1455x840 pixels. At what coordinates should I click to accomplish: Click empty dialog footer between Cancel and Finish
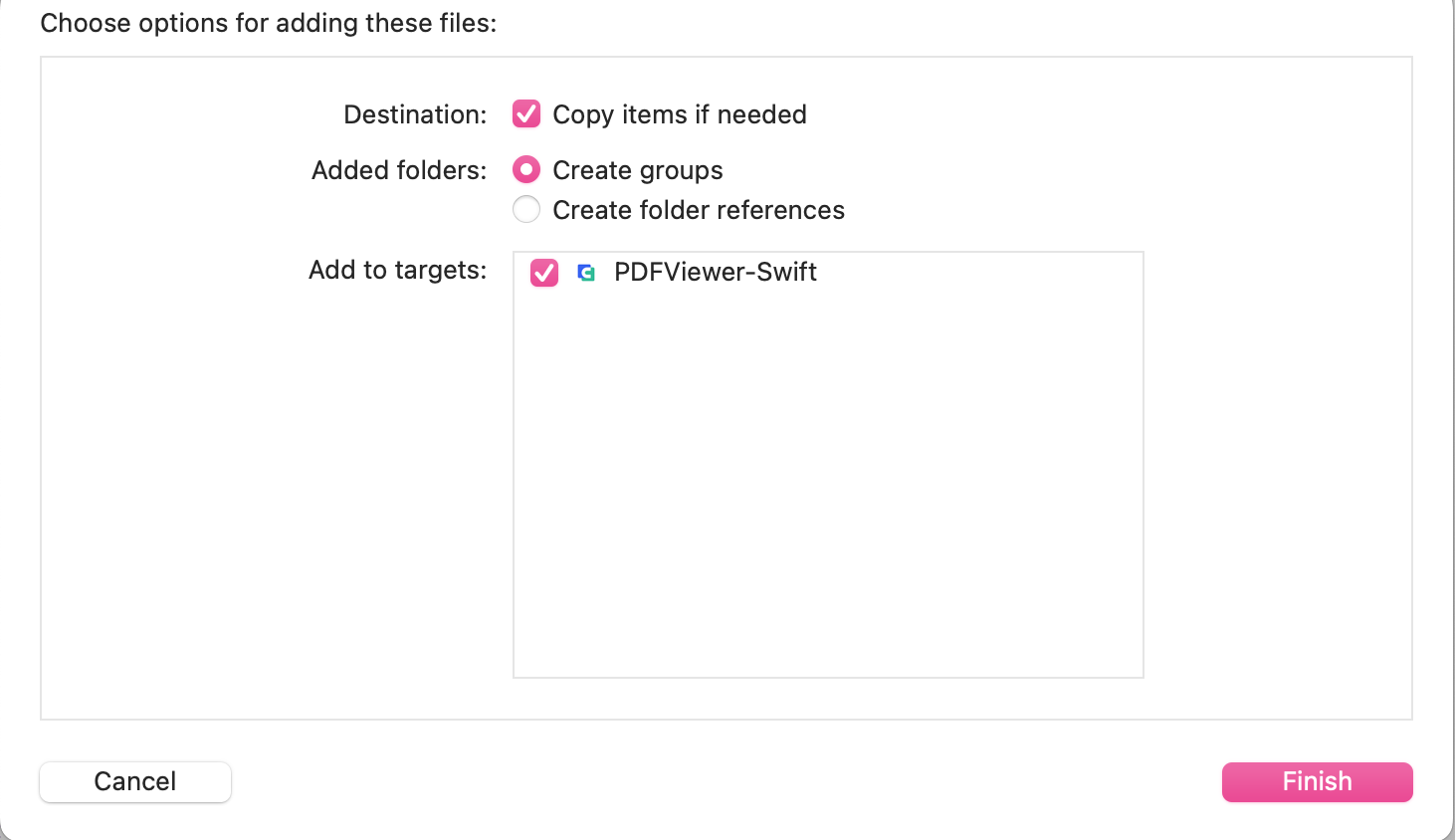point(727,782)
